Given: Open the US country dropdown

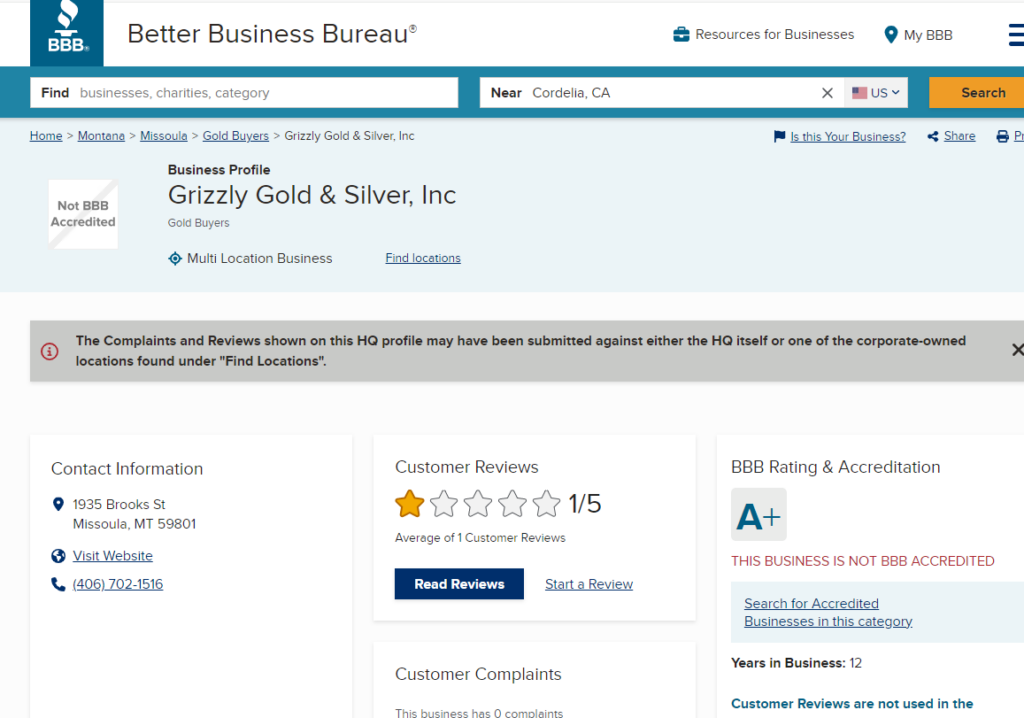Looking at the screenshot, I should (x=876, y=93).
